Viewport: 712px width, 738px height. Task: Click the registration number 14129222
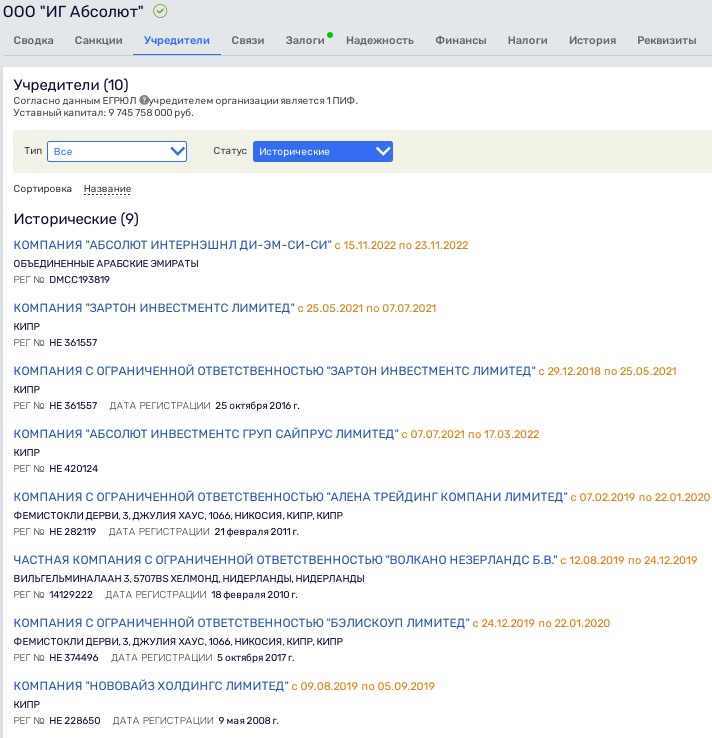[71, 595]
